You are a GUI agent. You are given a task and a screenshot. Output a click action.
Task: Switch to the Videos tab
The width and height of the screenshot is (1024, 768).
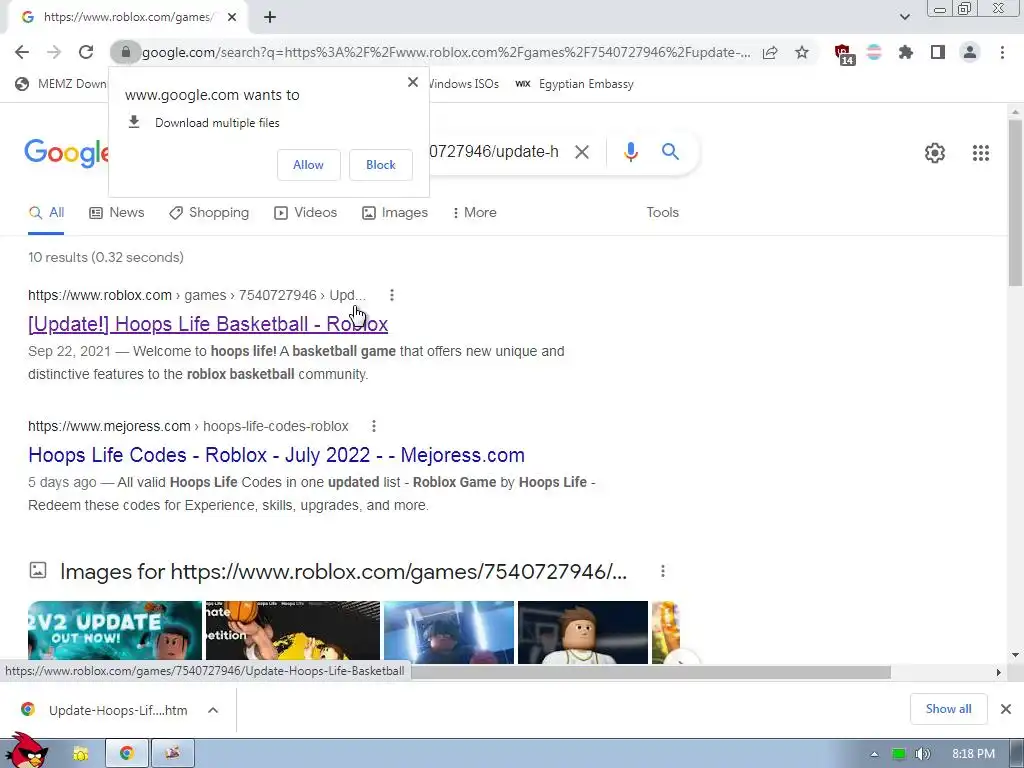pyautogui.click(x=306, y=213)
